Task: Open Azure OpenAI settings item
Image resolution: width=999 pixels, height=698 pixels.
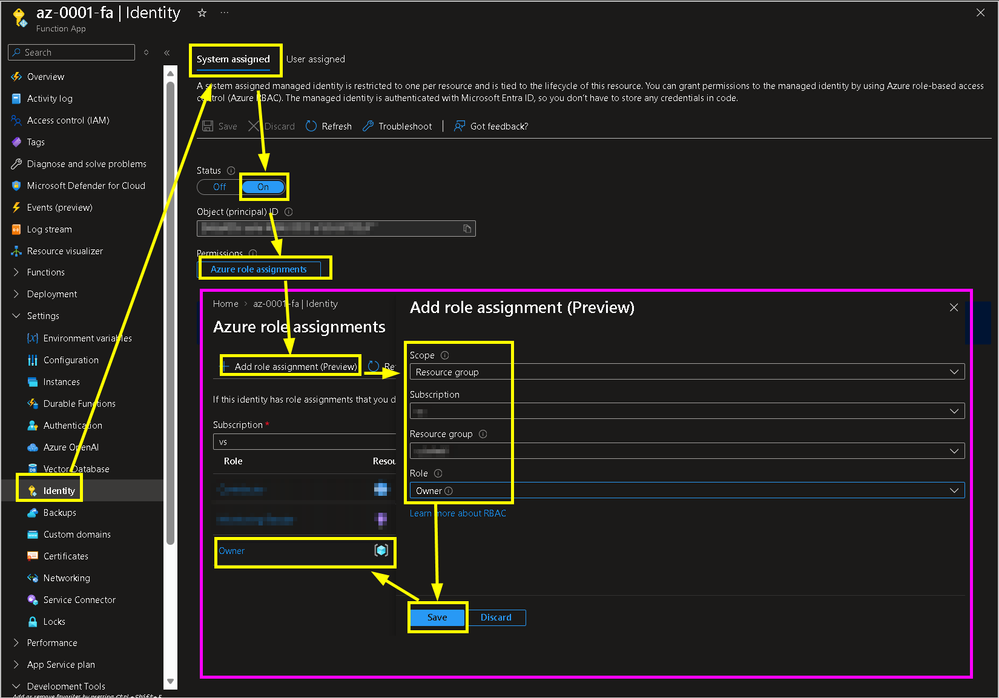Action: point(71,447)
